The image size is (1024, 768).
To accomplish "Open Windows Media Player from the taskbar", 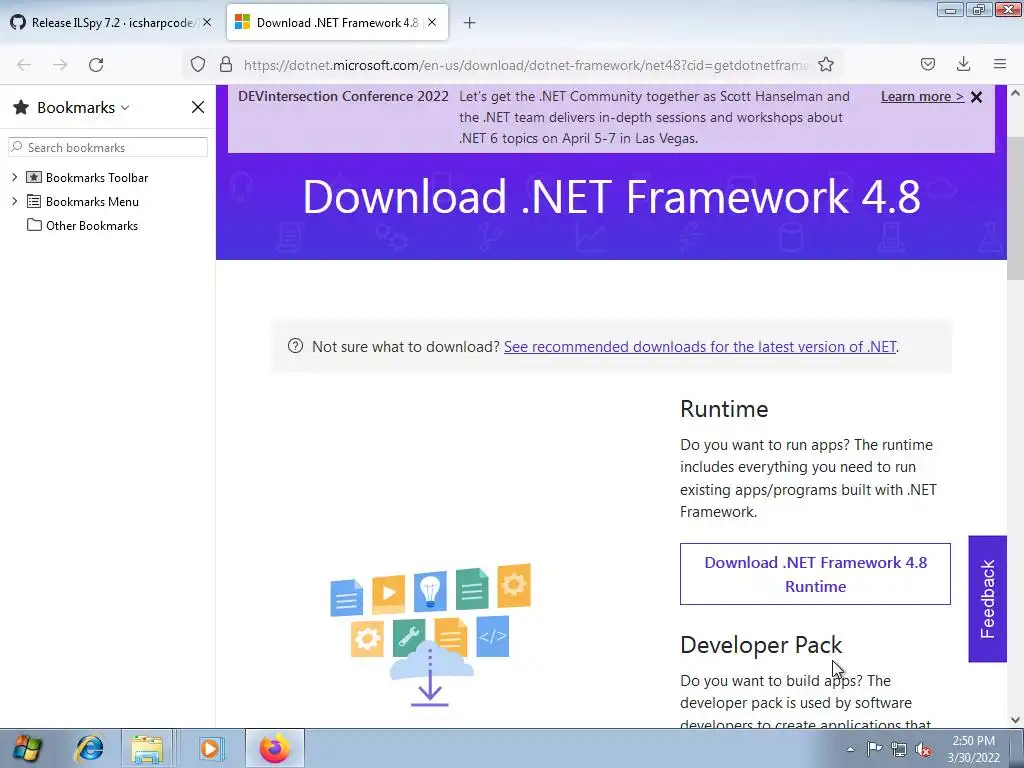I will [210, 748].
